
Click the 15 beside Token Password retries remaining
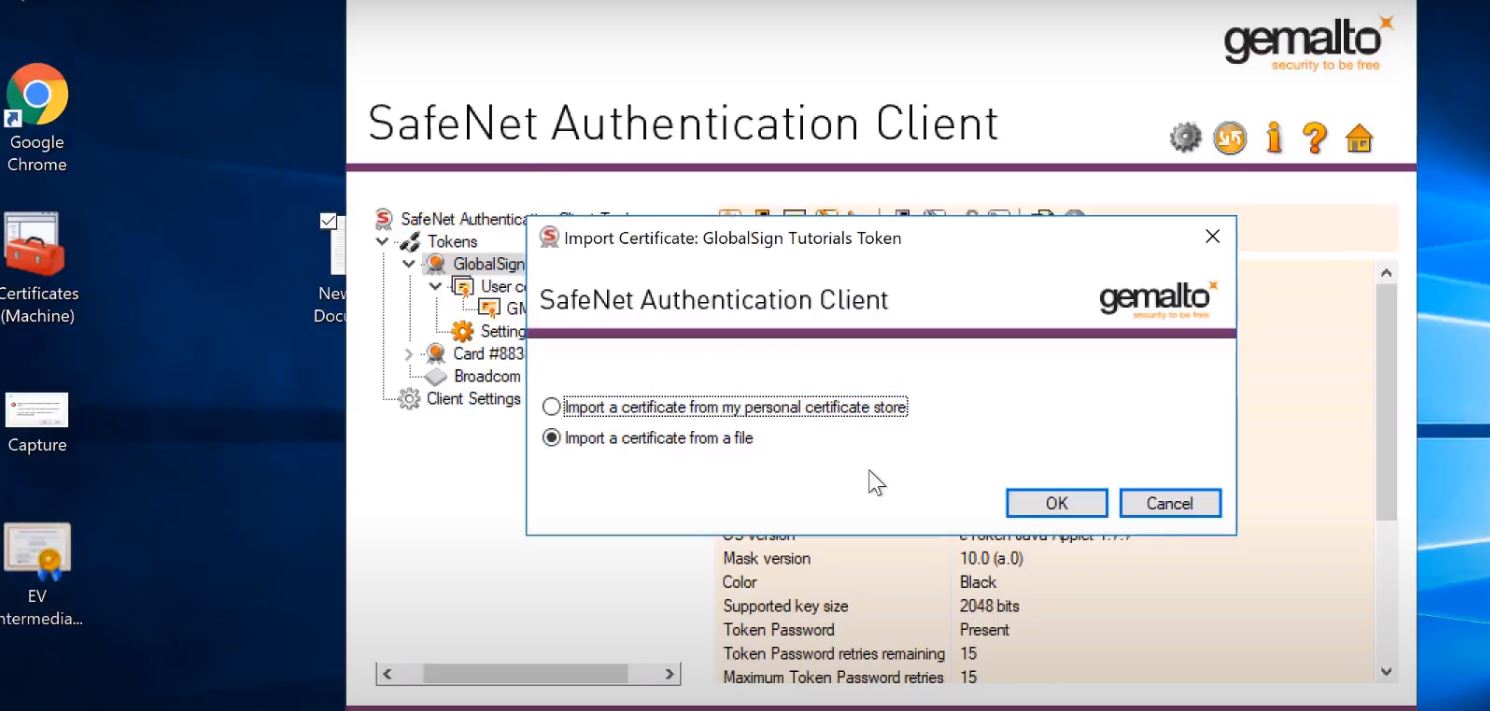tap(968, 654)
